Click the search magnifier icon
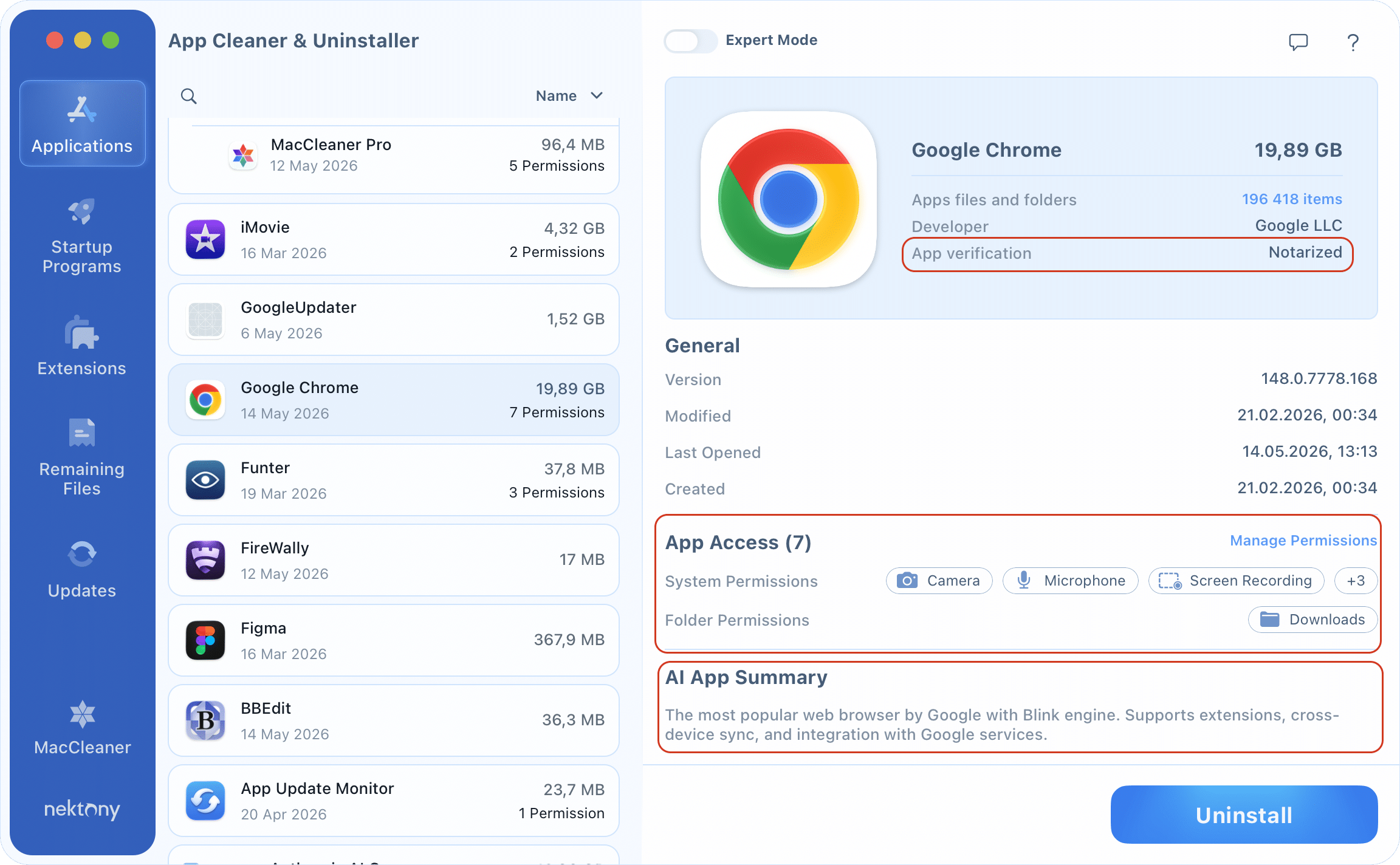Viewport: 1400px width, 865px height. click(x=189, y=96)
